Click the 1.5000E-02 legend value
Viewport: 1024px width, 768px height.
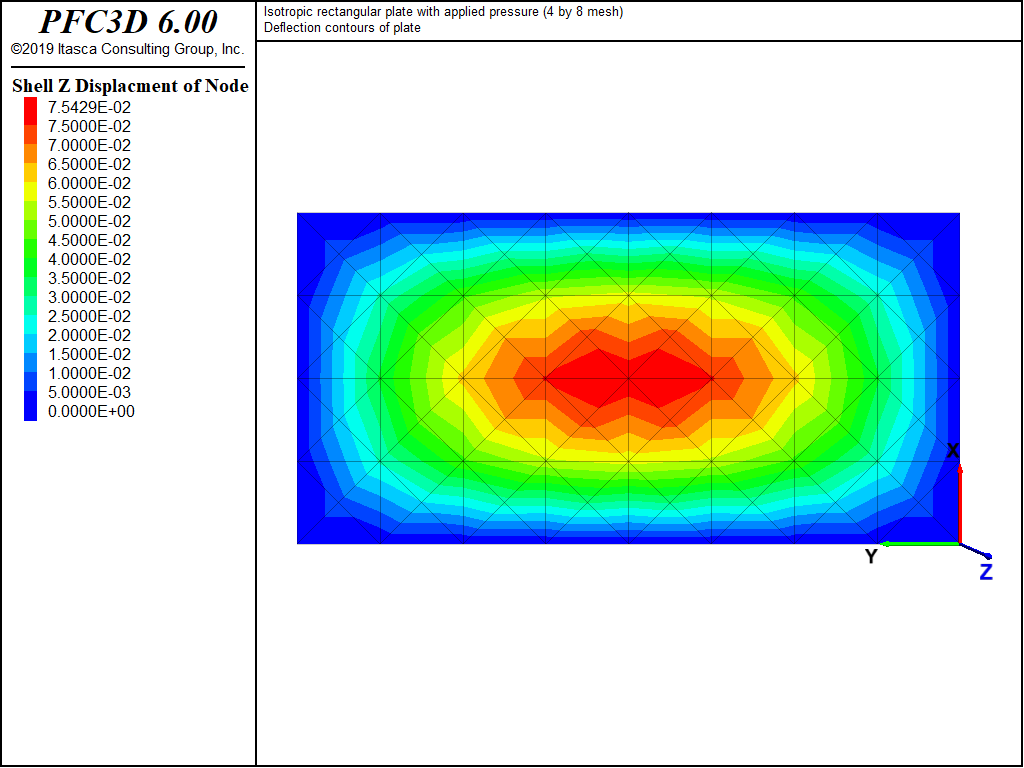click(89, 354)
